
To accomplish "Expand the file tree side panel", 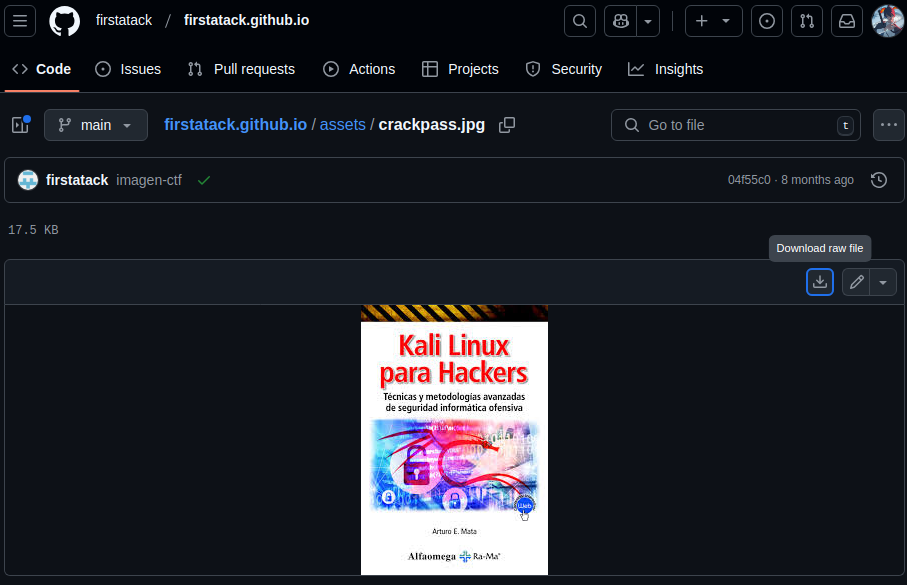I will 21,125.
